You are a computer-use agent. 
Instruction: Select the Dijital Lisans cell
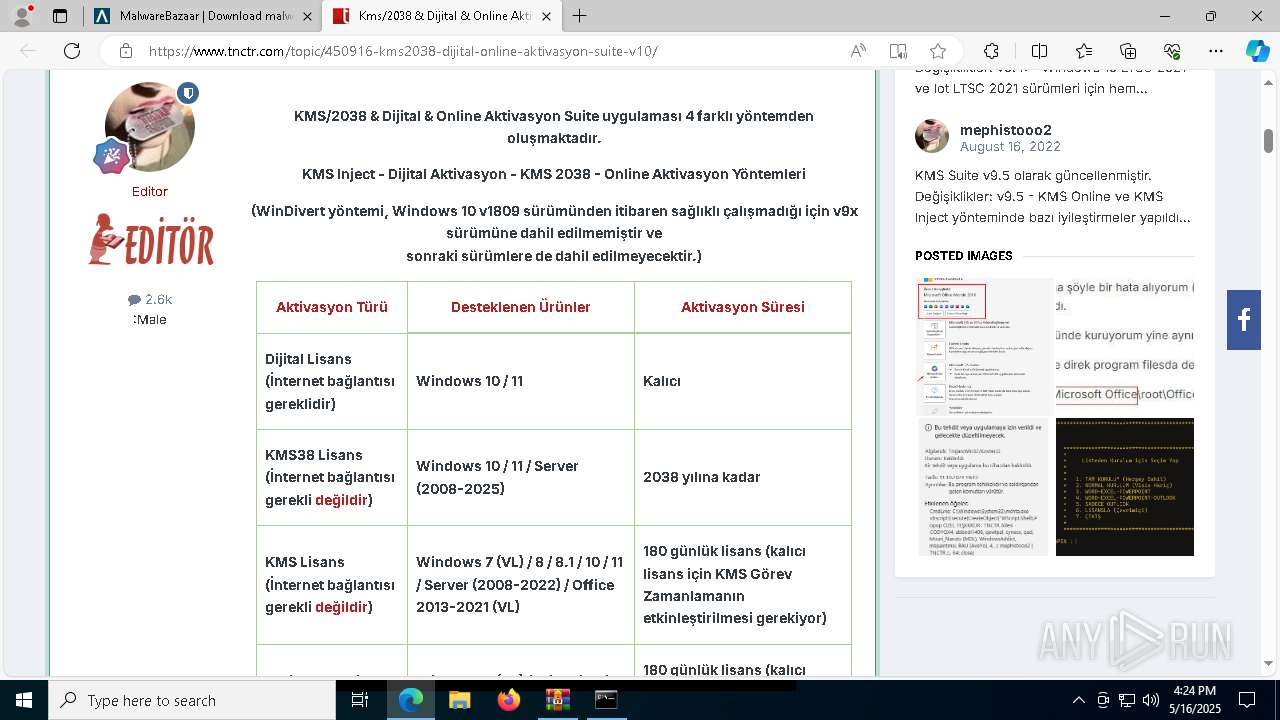[332, 381]
